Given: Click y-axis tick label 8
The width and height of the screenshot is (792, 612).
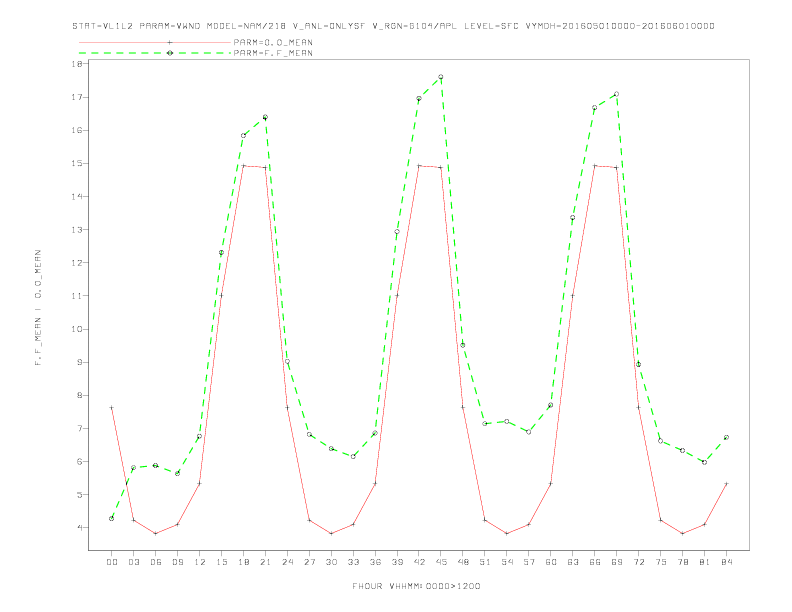Looking at the screenshot, I should click(x=79, y=395).
